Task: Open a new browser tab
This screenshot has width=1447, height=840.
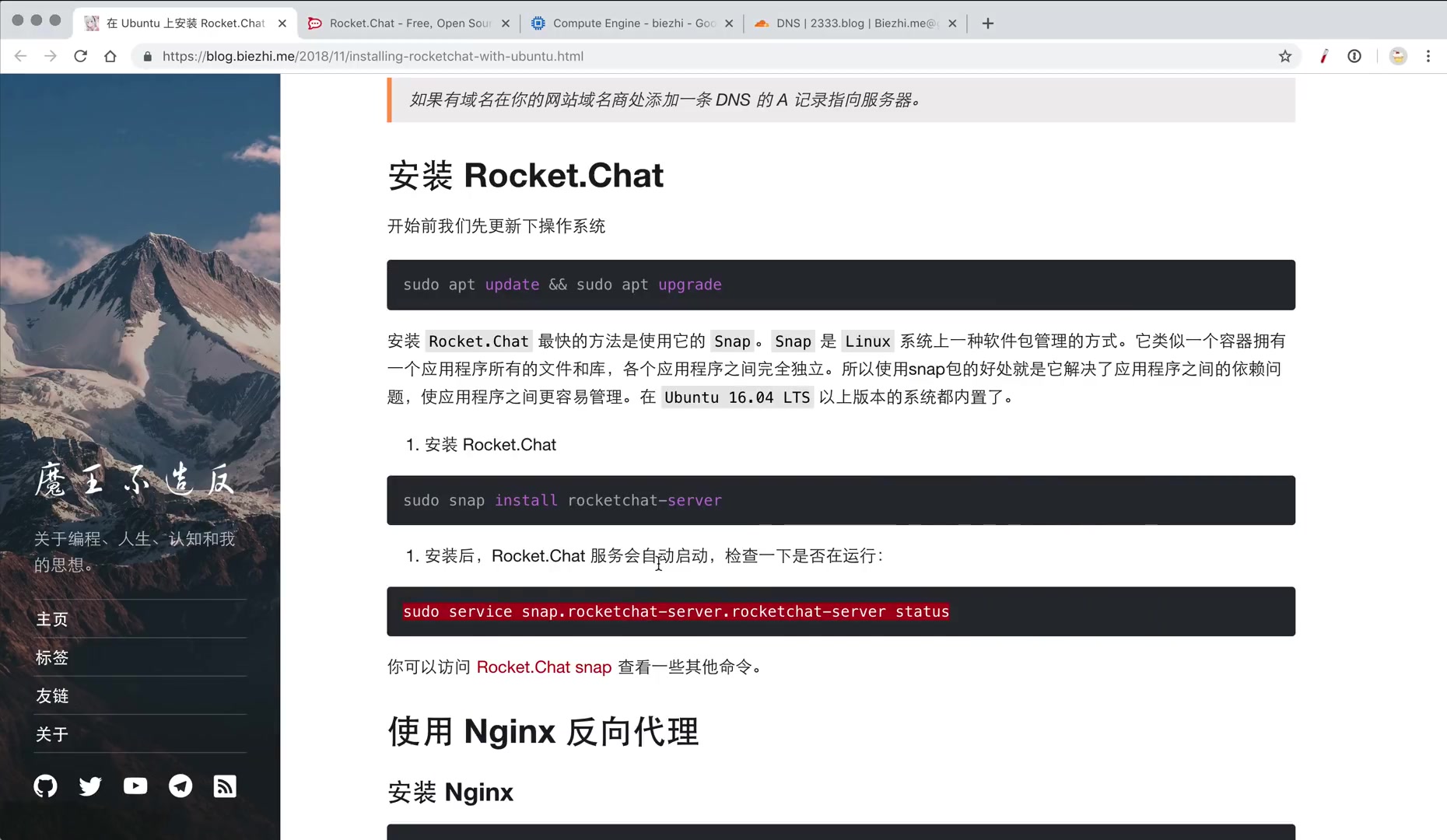Action: pos(988,23)
